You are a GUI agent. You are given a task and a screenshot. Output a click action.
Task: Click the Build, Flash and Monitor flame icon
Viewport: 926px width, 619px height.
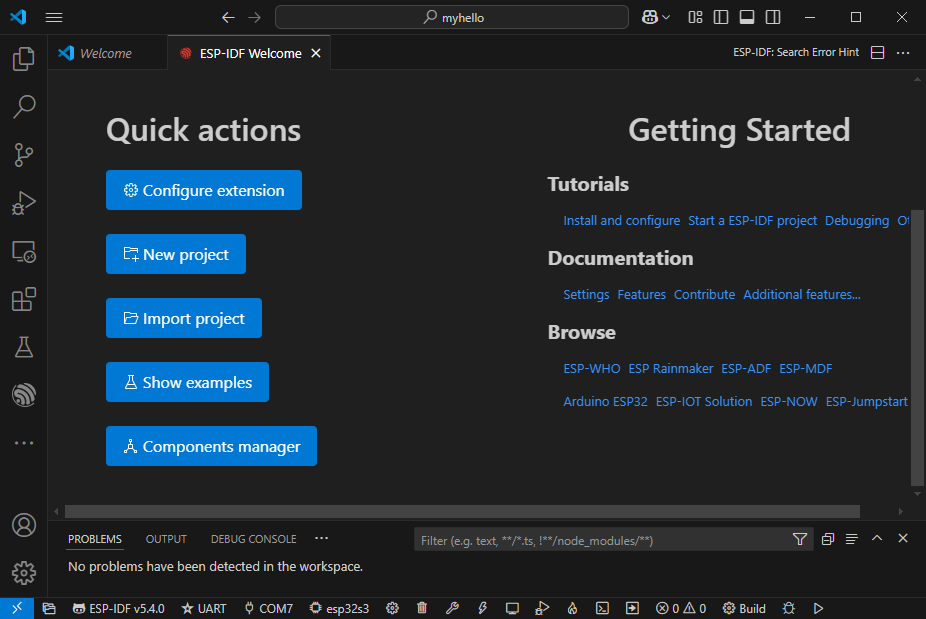point(572,608)
